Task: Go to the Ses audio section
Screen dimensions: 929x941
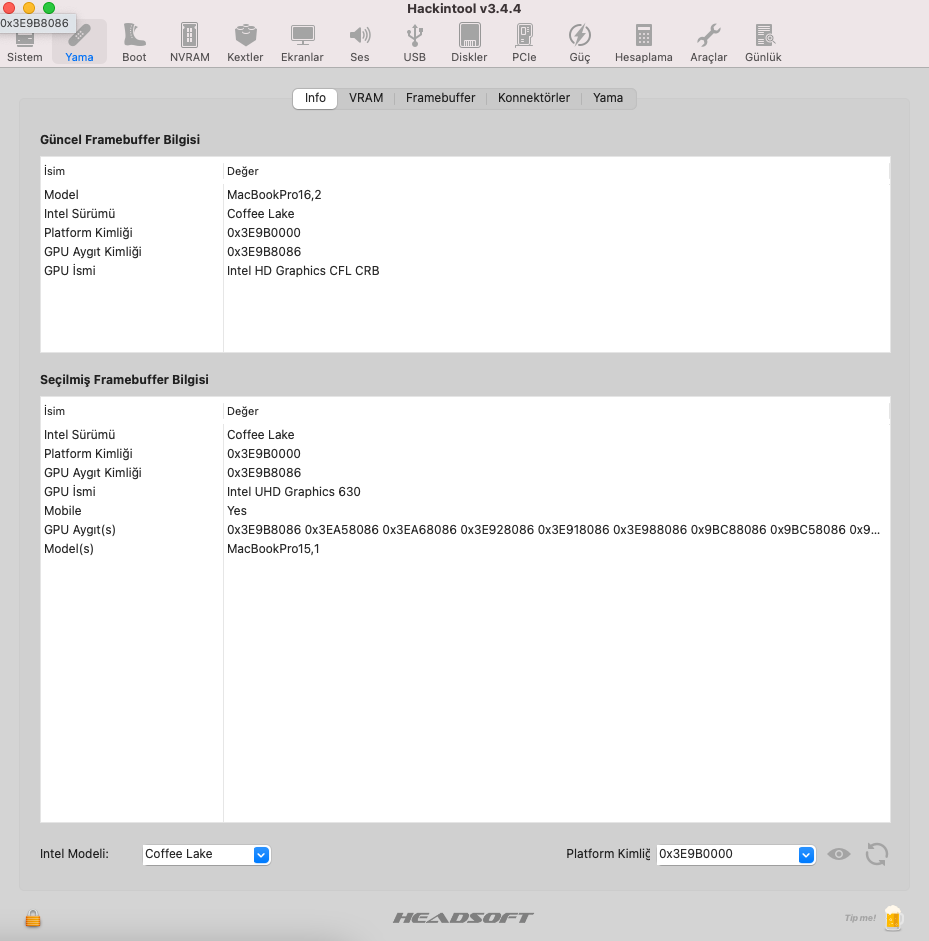Action: [359, 43]
